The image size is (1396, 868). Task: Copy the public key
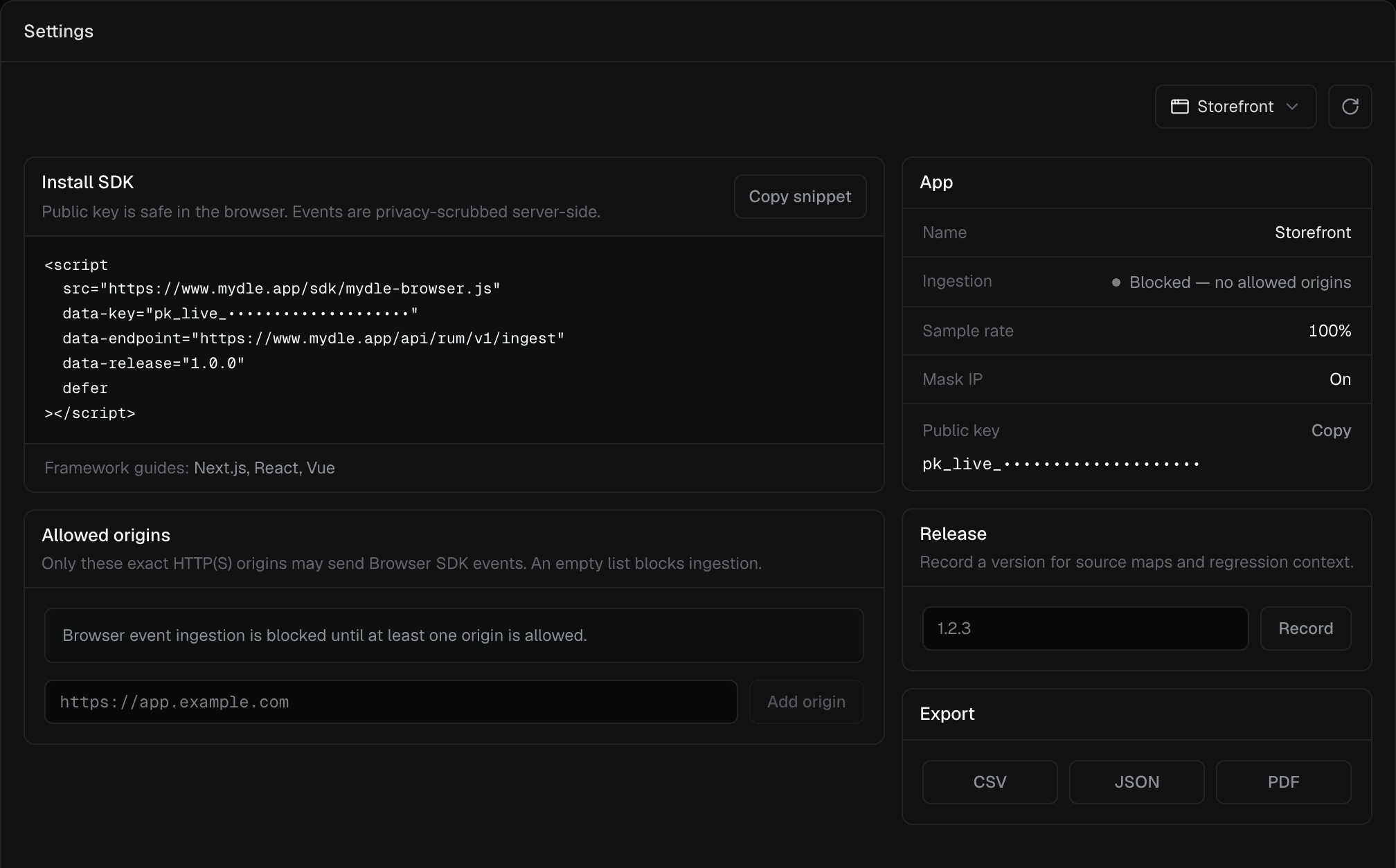pos(1331,431)
